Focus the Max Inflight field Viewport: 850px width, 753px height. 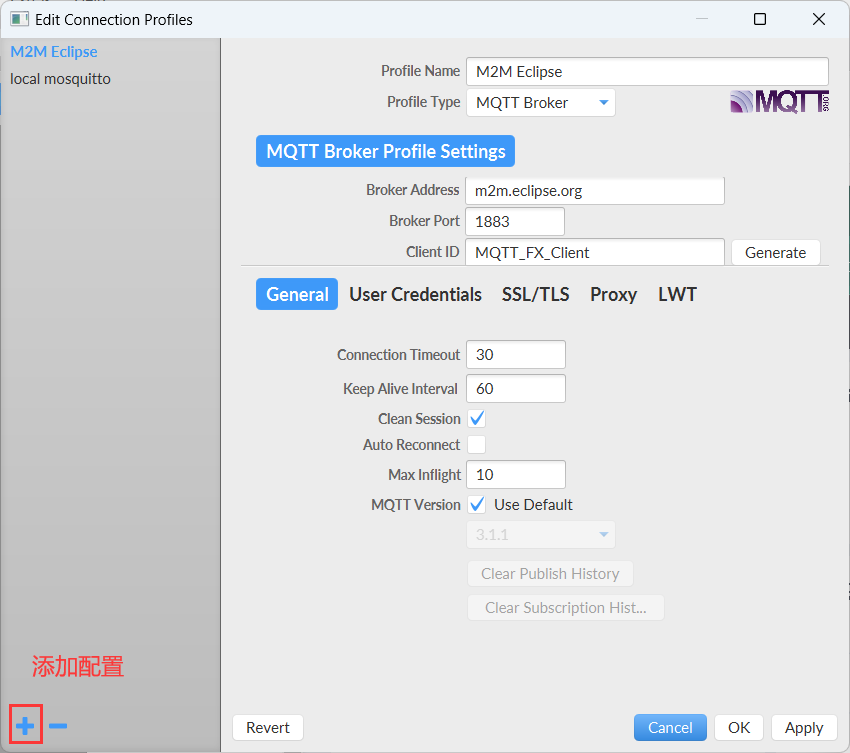pos(516,475)
